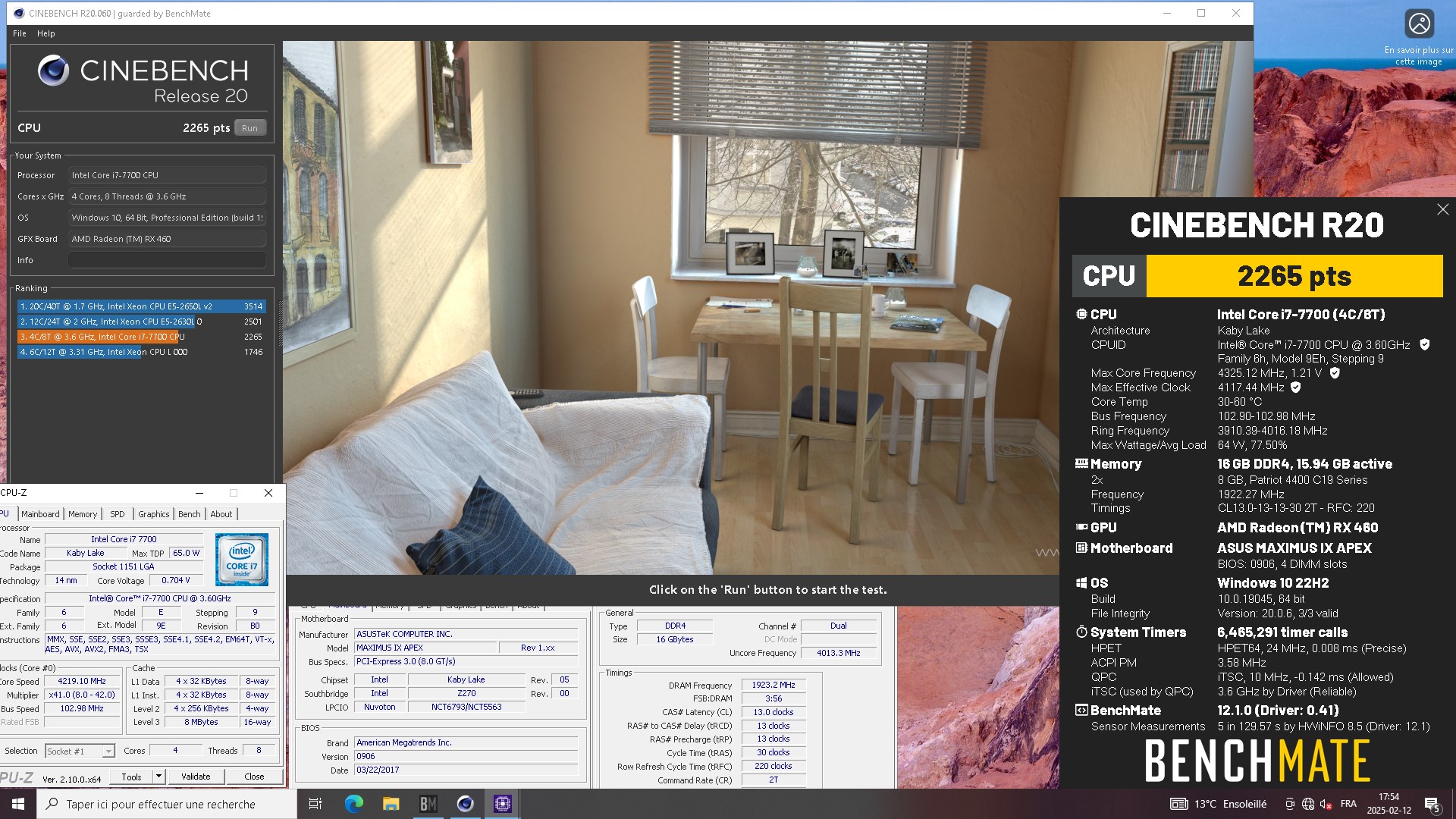Open the File menu in Cinebench
The width and height of the screenshot is (1456, 819).
coord(20,33)
